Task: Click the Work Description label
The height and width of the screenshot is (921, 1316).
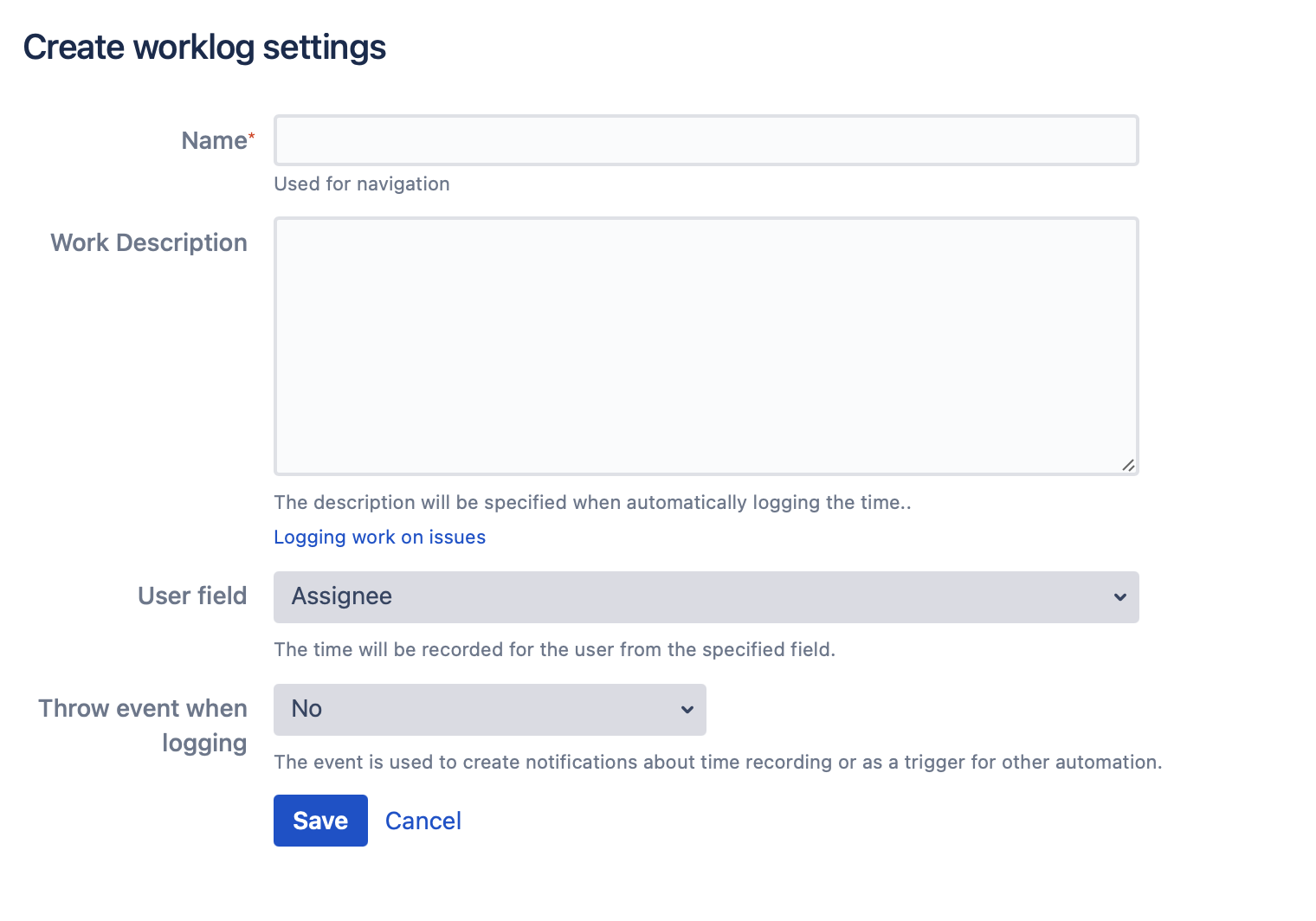Action: coord(149,242)
